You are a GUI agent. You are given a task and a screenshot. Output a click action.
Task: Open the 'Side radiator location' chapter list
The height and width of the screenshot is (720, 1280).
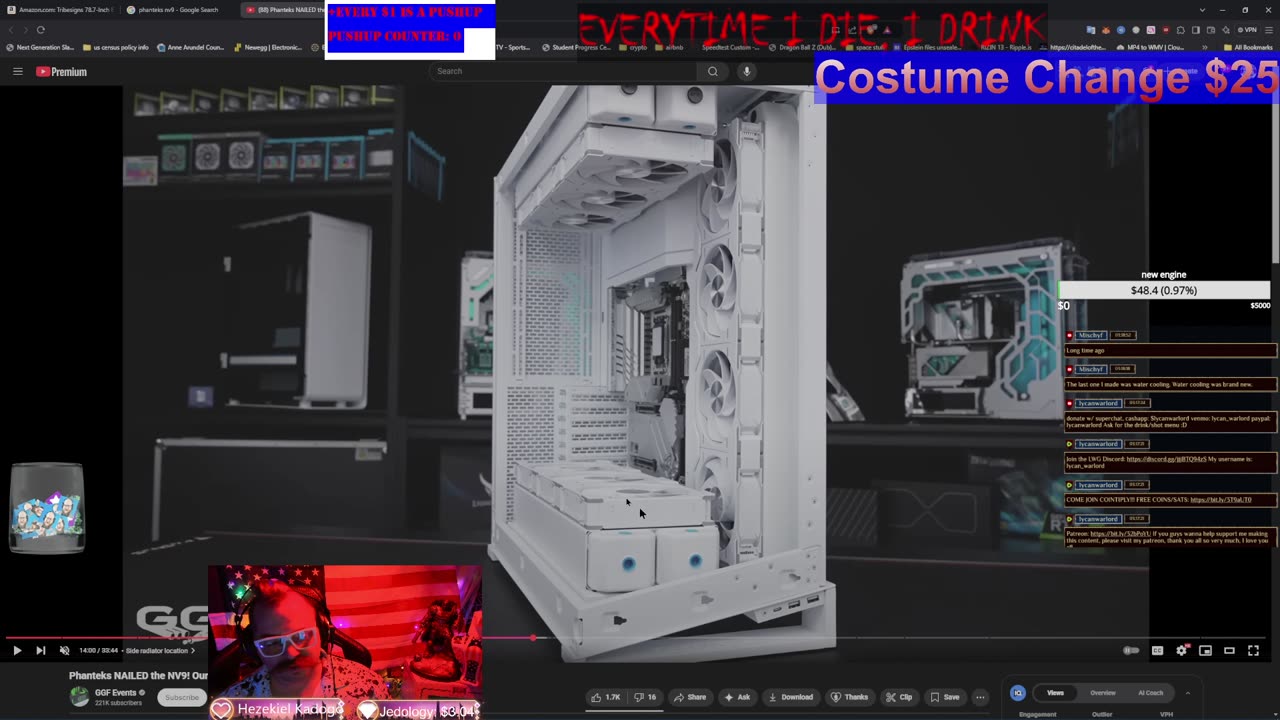pyautogui.click(x=160, y=650)
